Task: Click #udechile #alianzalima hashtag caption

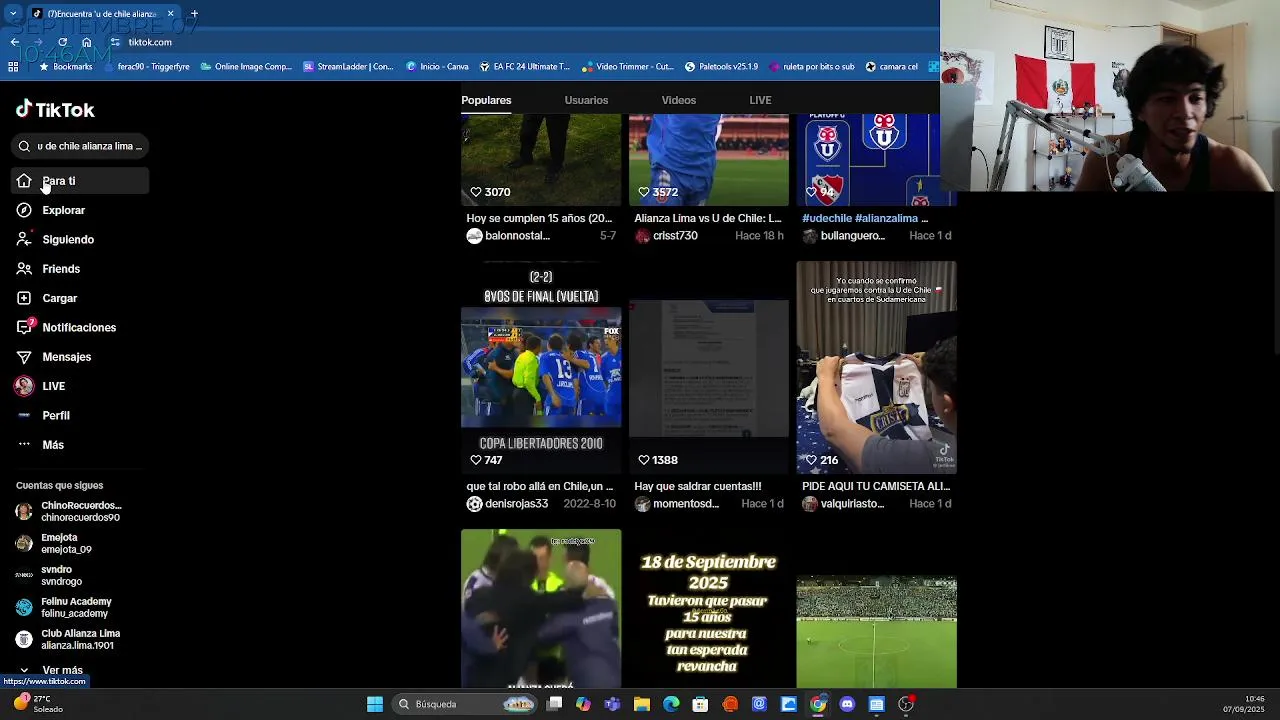Action: tap(865, 218)
